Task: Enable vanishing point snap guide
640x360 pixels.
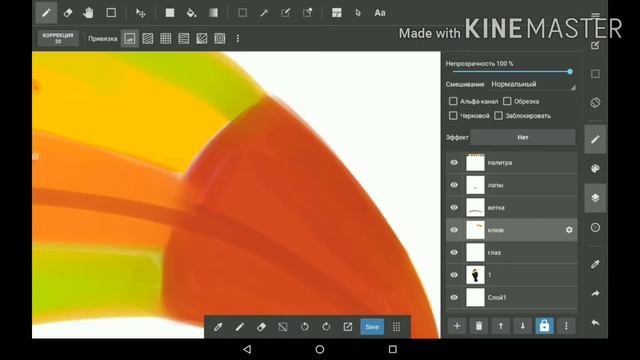Action: click(x=184, y=39)
